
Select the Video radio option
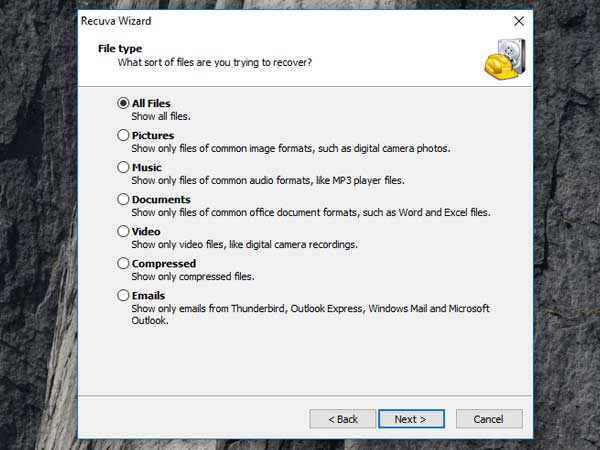click(123, 231)
